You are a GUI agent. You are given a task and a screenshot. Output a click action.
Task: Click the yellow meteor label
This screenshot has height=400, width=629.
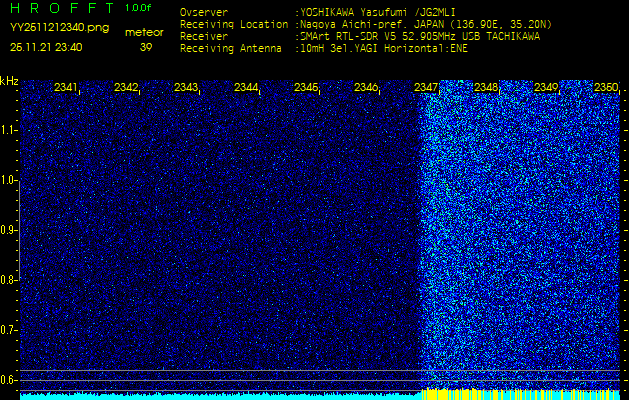coord(144,32)
